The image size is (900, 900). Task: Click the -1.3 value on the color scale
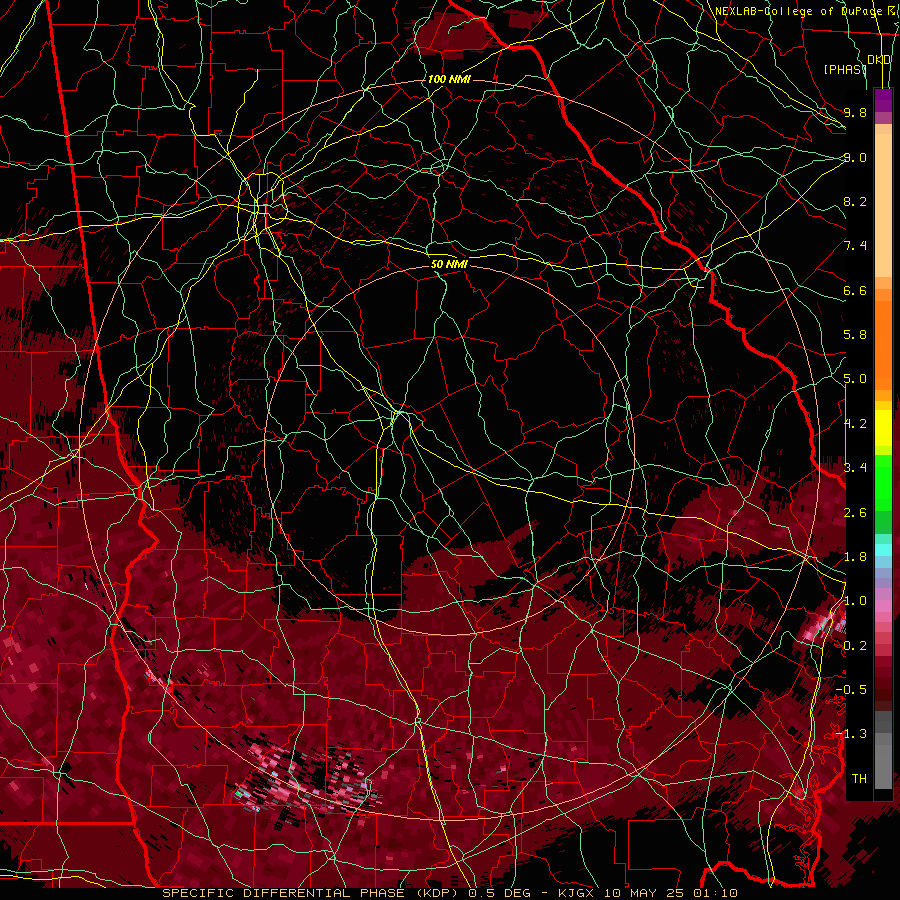coord(851,734)
